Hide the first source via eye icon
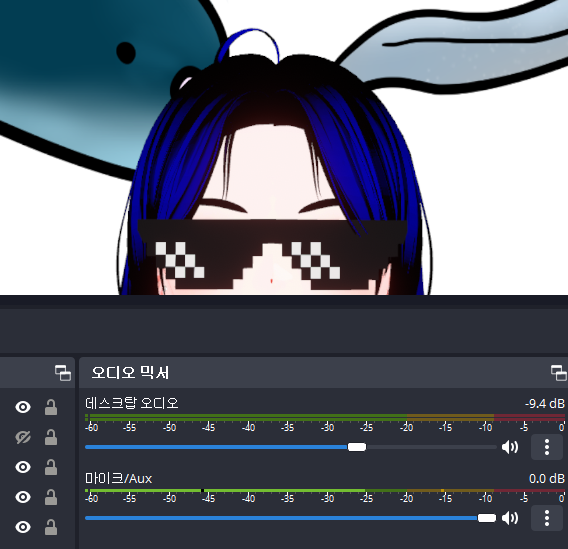568x549 pixels. click(x=23, y=407)
